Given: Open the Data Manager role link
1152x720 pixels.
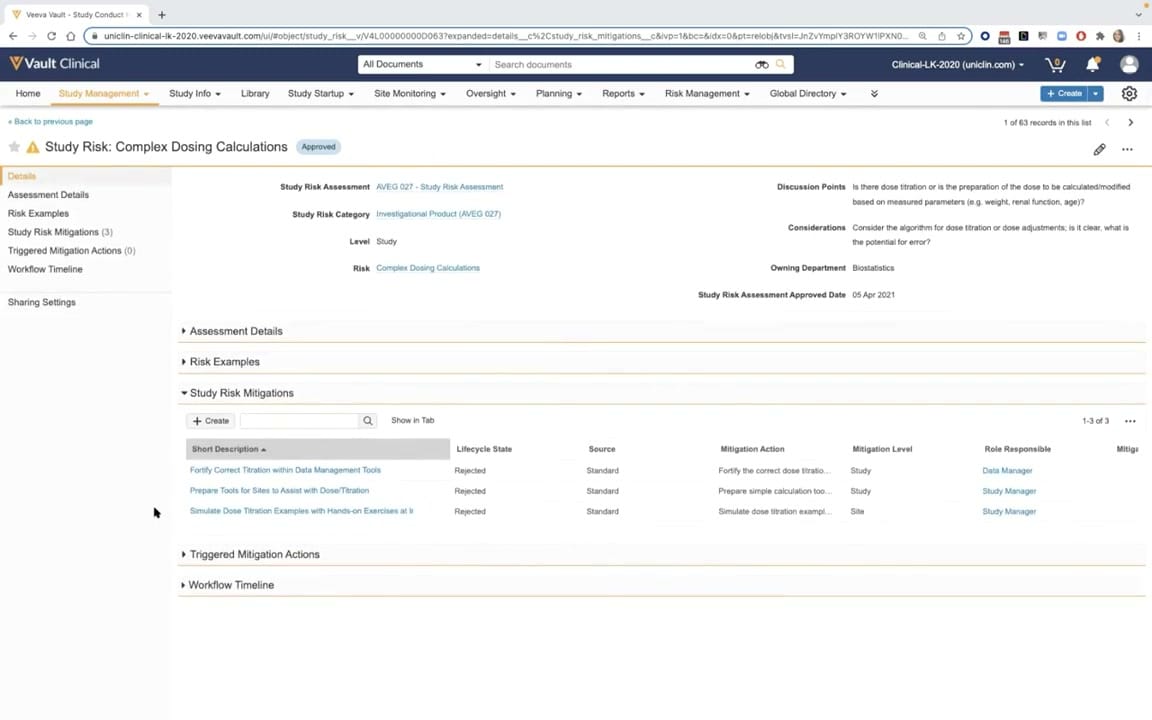Looking at the screenshot, I should click(1007, 471).
